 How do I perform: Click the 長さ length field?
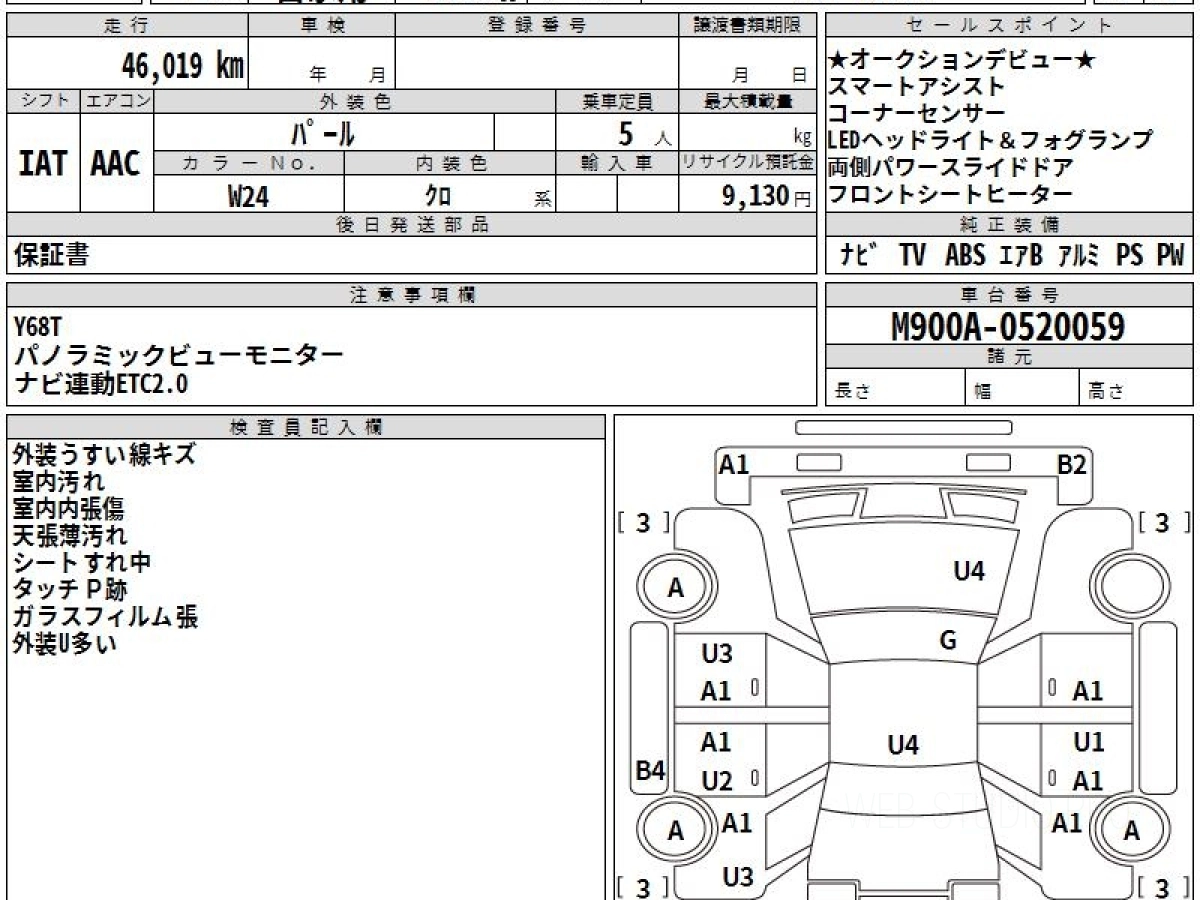coord(896,388)
